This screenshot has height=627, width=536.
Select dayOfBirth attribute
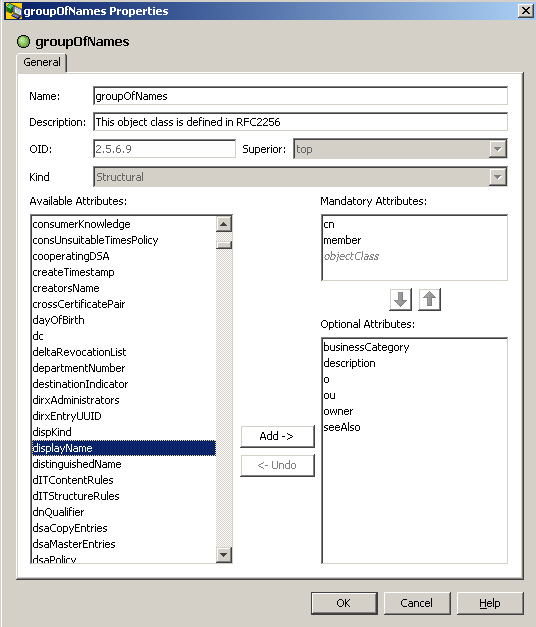click(x=124, y=320)
